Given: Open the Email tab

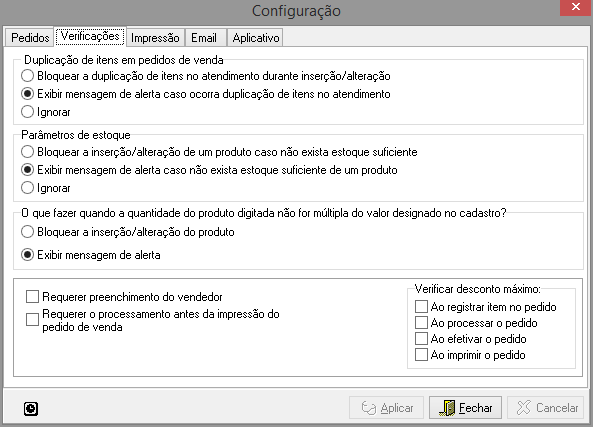Looking at the screenshot, I should pos(204,38).
